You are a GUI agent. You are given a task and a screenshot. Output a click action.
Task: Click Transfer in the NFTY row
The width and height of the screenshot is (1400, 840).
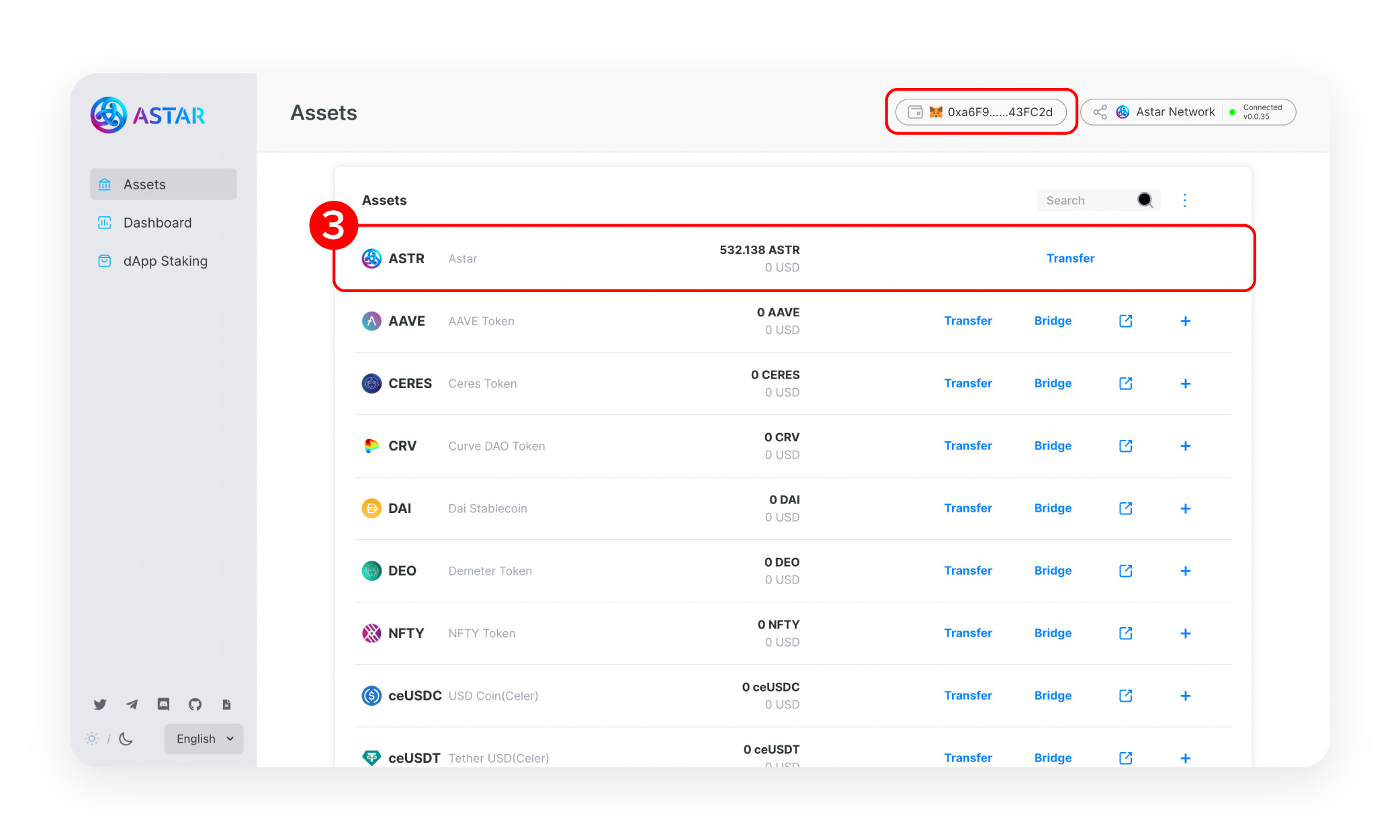point(968,633)
